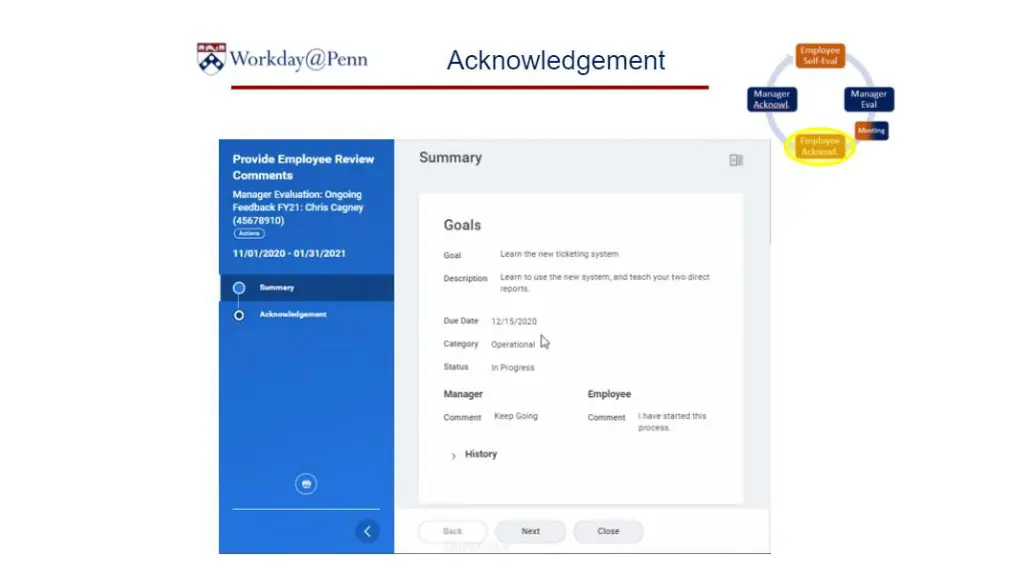Screen dimensions: 1024x576
Task: Click the Meeting cycle box
Action: 871,131
